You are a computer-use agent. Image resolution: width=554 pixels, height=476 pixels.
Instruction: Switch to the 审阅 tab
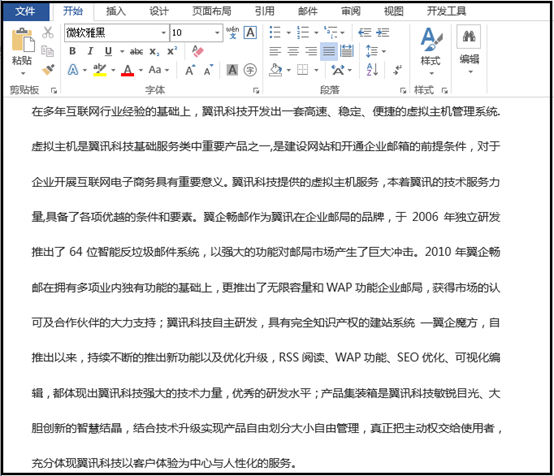coord(351,12)
